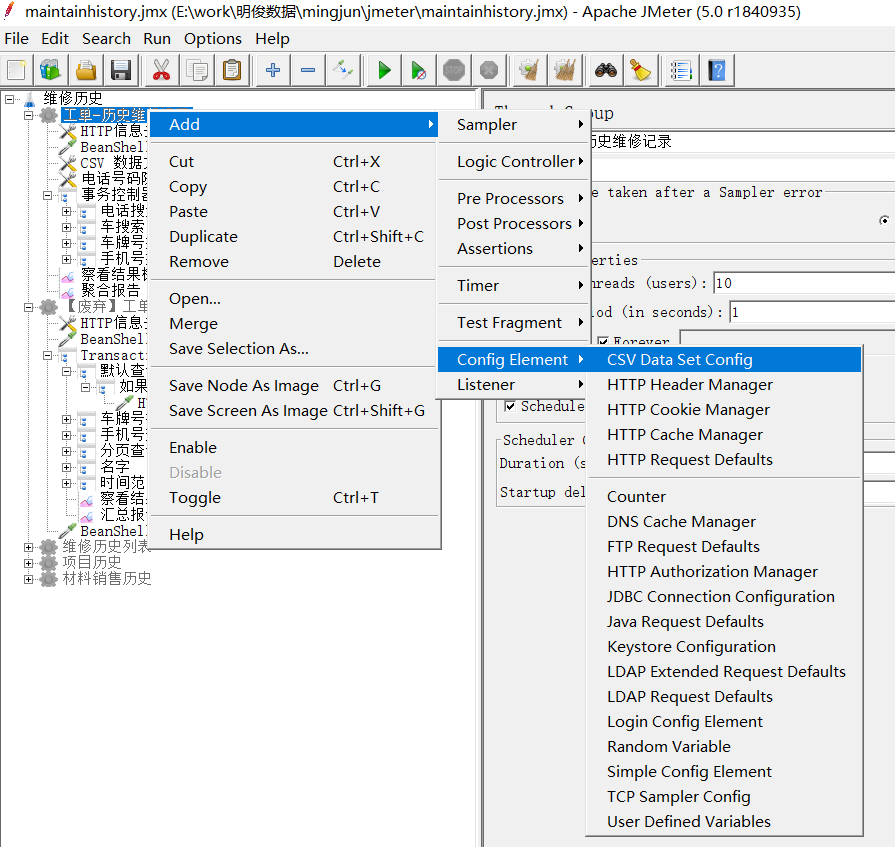This screenshot has height=847, width=895.
Task: Open the Listener submenu
Action: tap(512, 385)
